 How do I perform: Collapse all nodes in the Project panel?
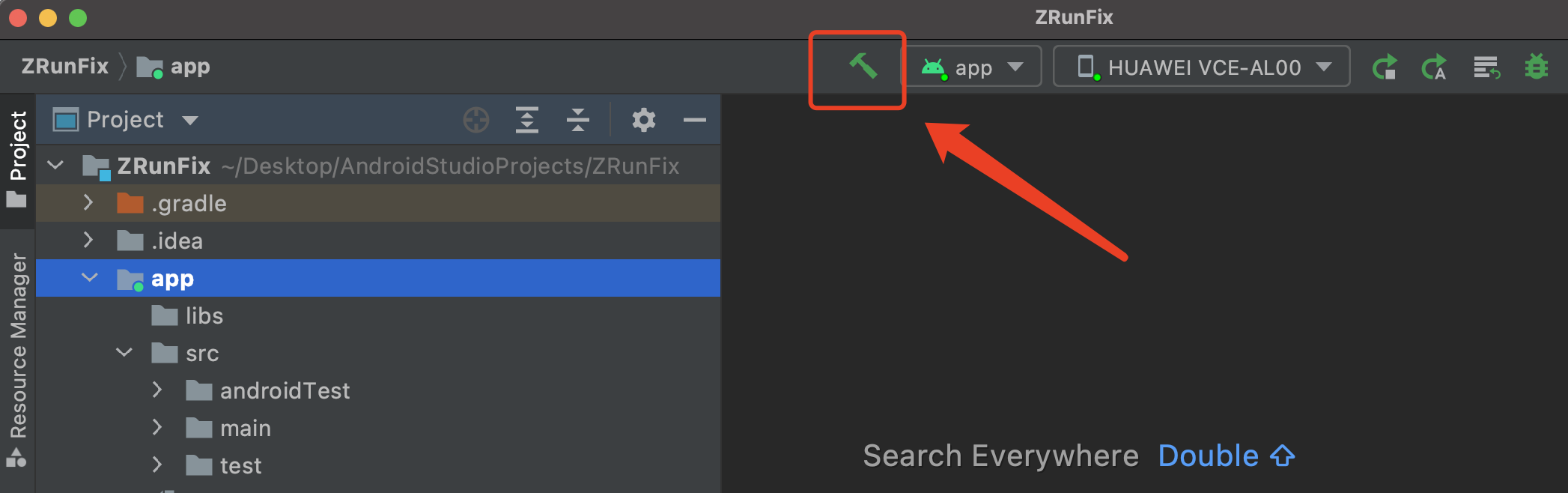coord(578,120)
